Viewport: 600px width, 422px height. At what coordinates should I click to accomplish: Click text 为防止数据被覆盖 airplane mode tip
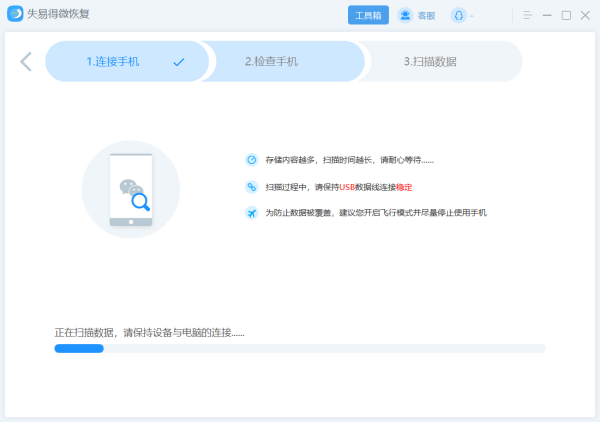[376, 213]
